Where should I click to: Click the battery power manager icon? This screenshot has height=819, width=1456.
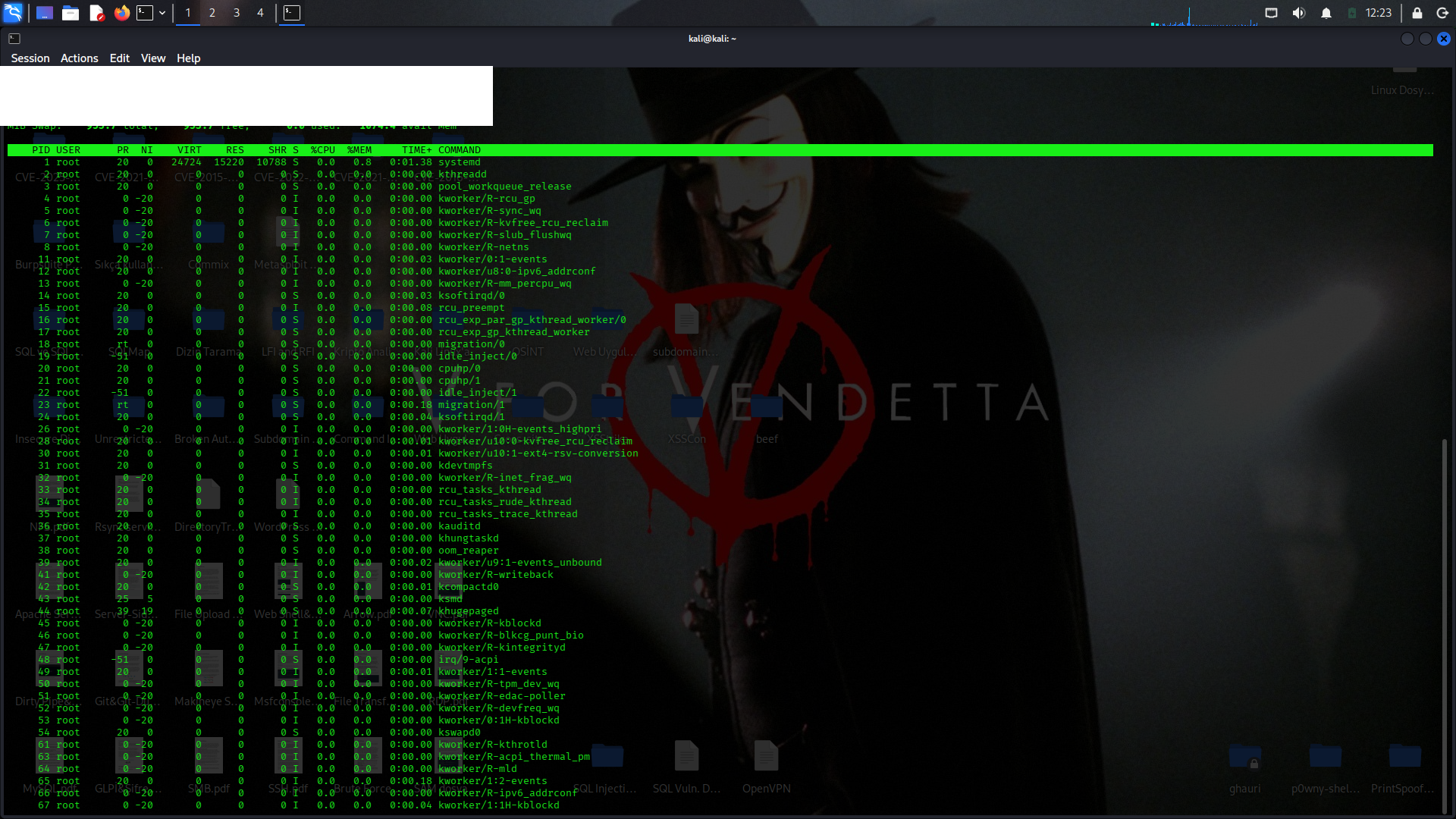tap(1352, 13)
